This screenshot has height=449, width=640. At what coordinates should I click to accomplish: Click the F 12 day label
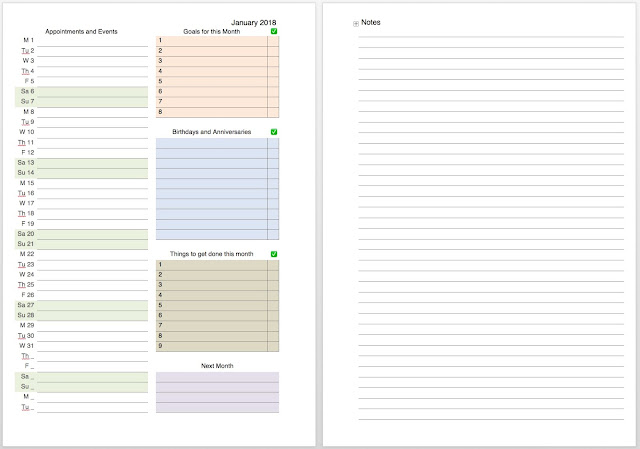click(28, 152)
